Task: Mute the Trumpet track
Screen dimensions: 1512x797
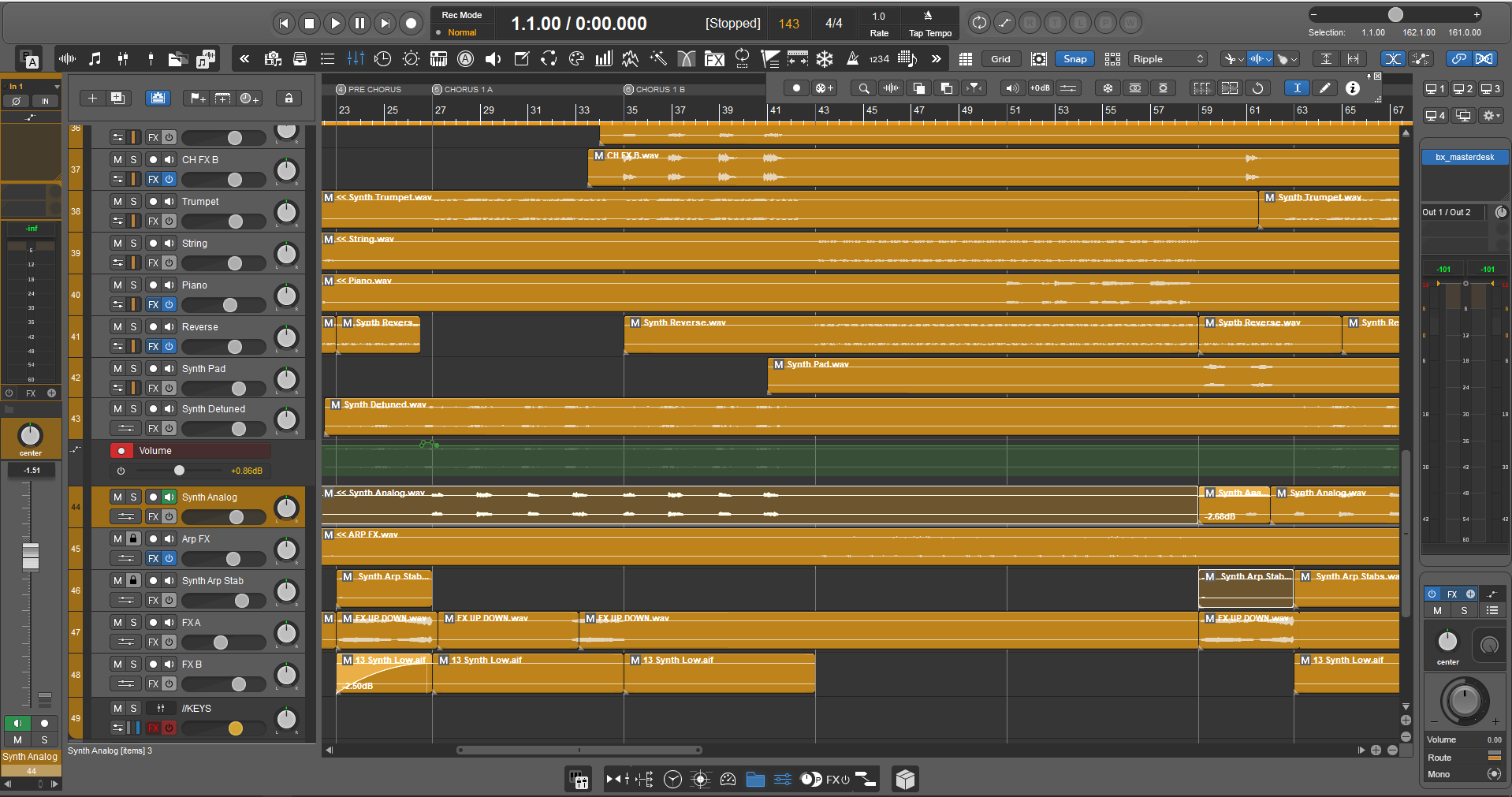Action: (117, 201)
